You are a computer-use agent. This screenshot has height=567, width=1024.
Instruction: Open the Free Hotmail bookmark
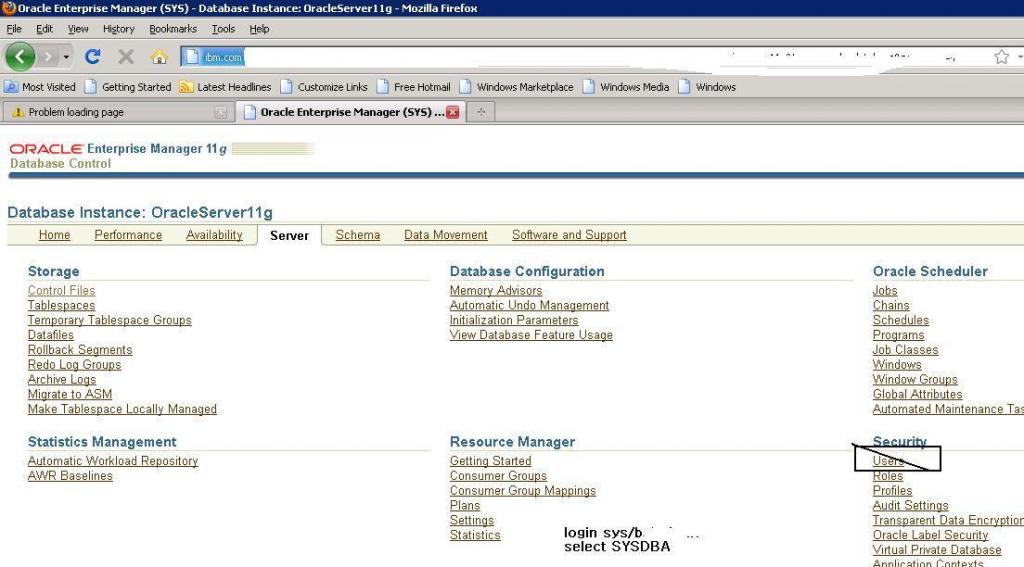pos(413,87)
